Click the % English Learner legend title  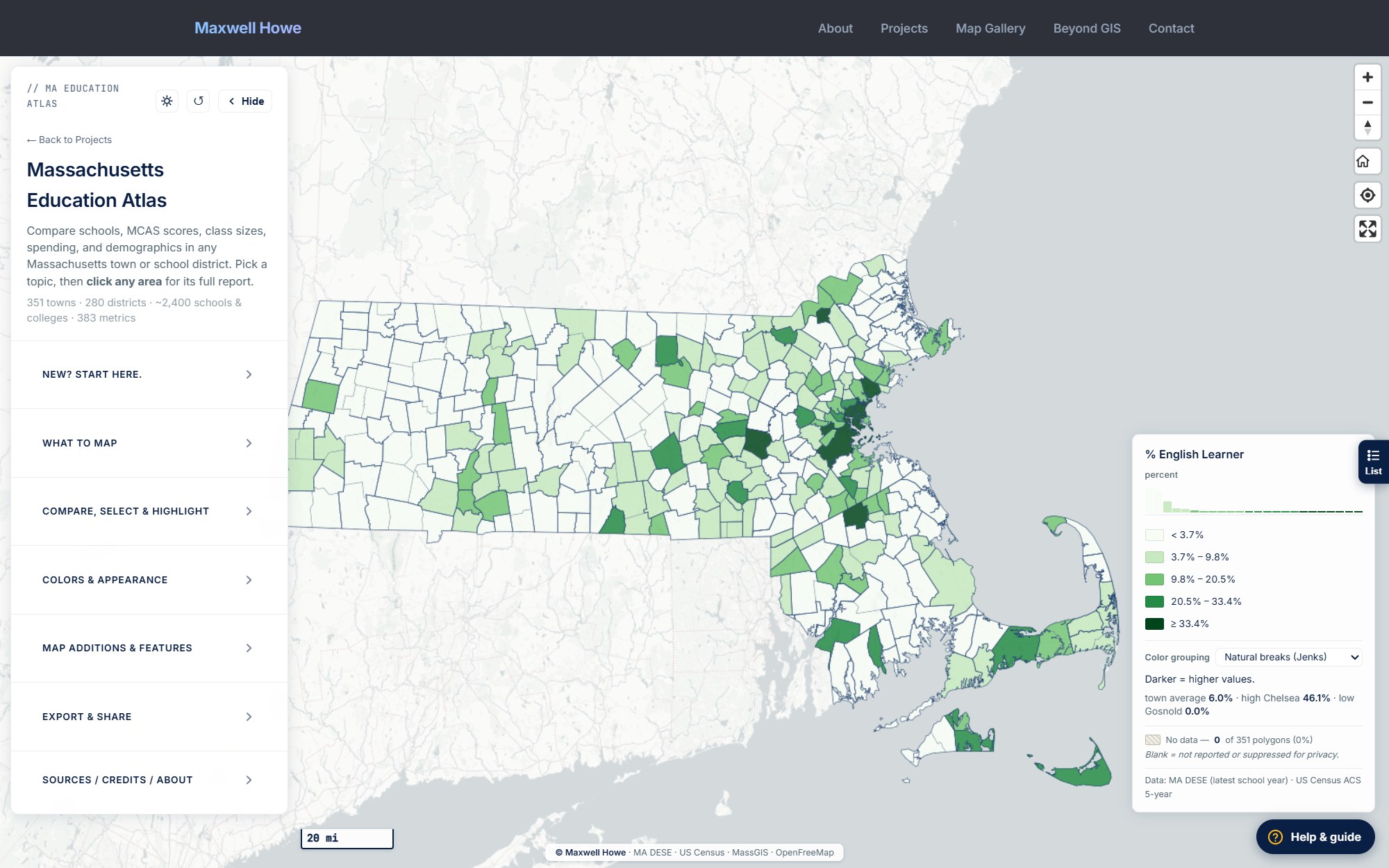pos(1194,454)
